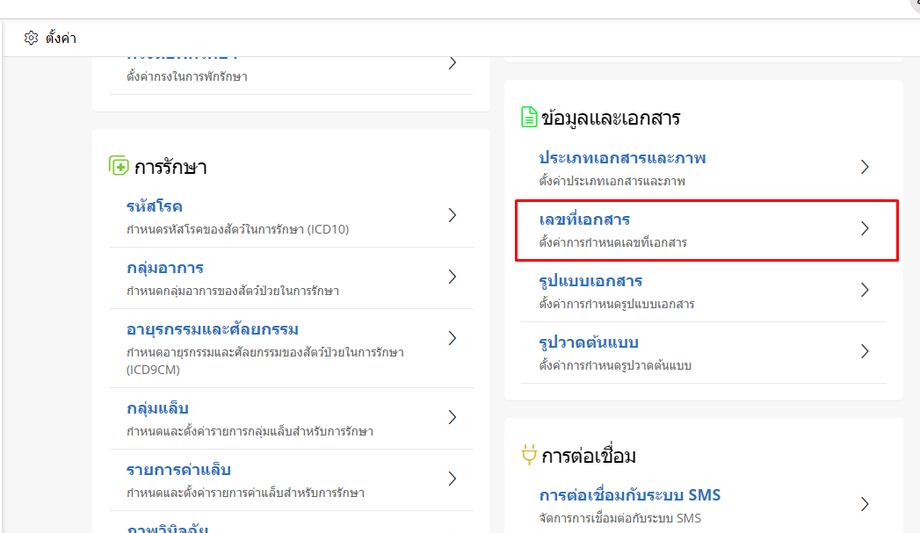Expand the กลุ่มอาการ row chevron
Image resolution: width=920 pixels, height=533 pixels.
pyautogui.click(x=452, y=276)
